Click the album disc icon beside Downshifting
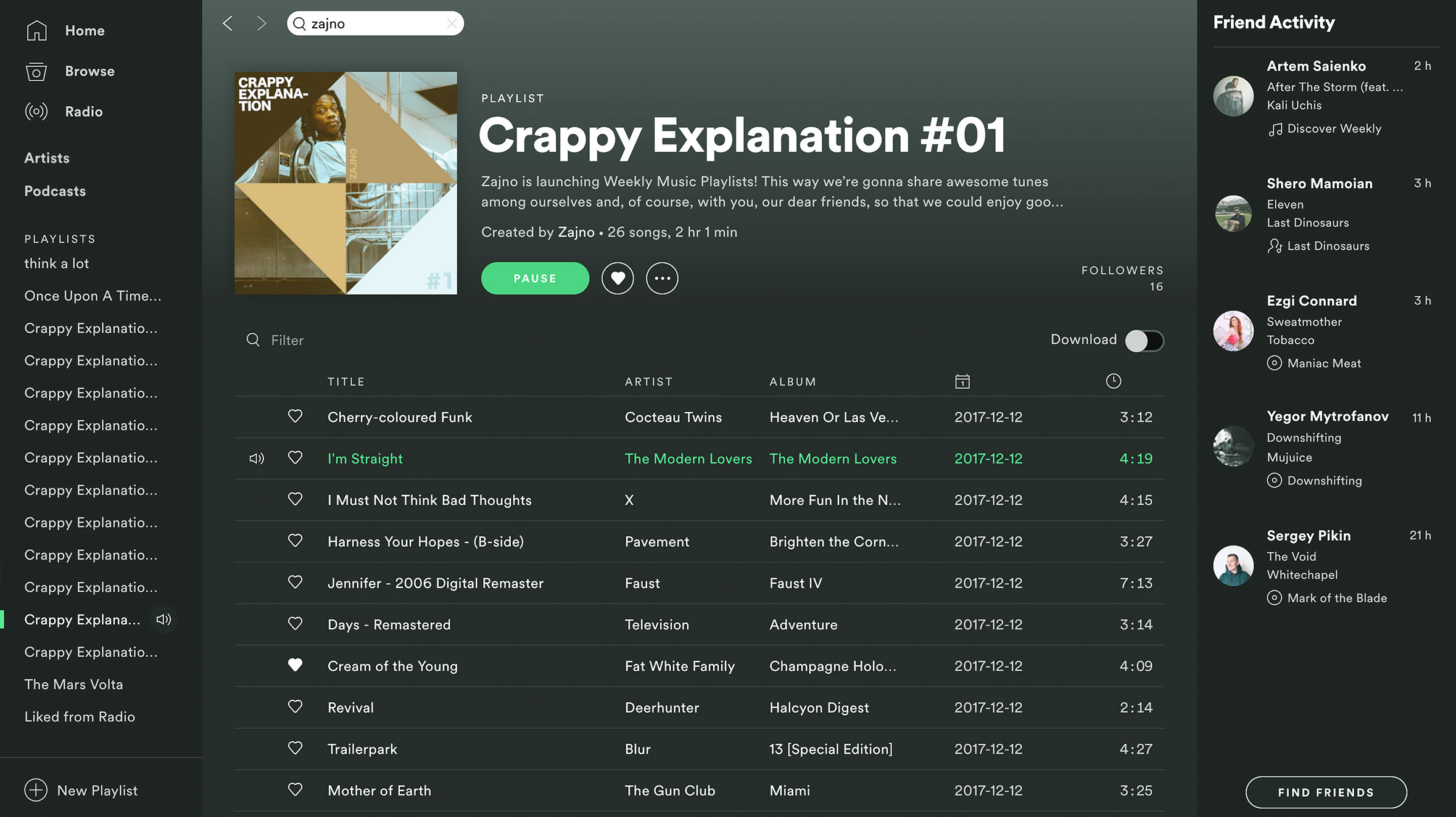 [1274, 480]
